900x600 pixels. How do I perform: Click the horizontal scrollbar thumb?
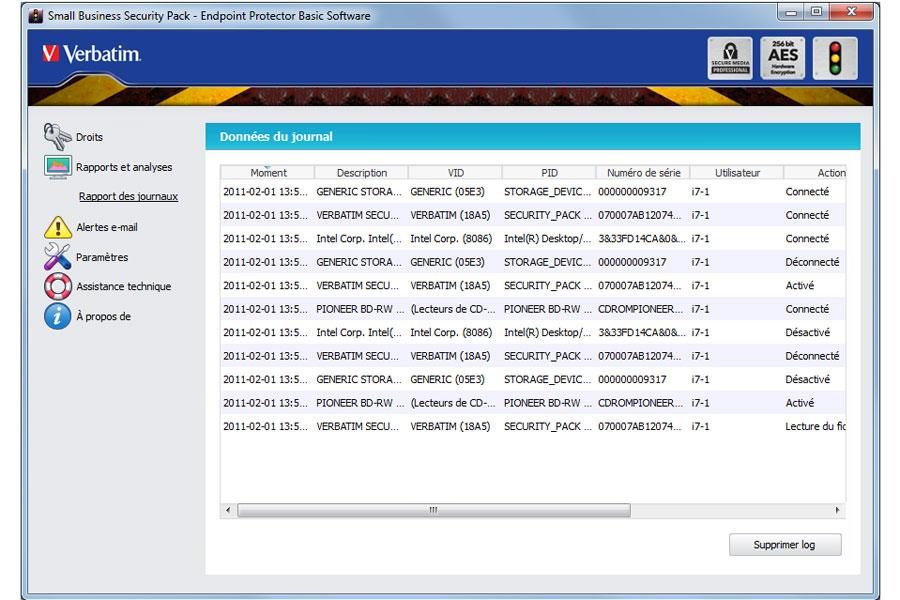(x=433, y=510)
